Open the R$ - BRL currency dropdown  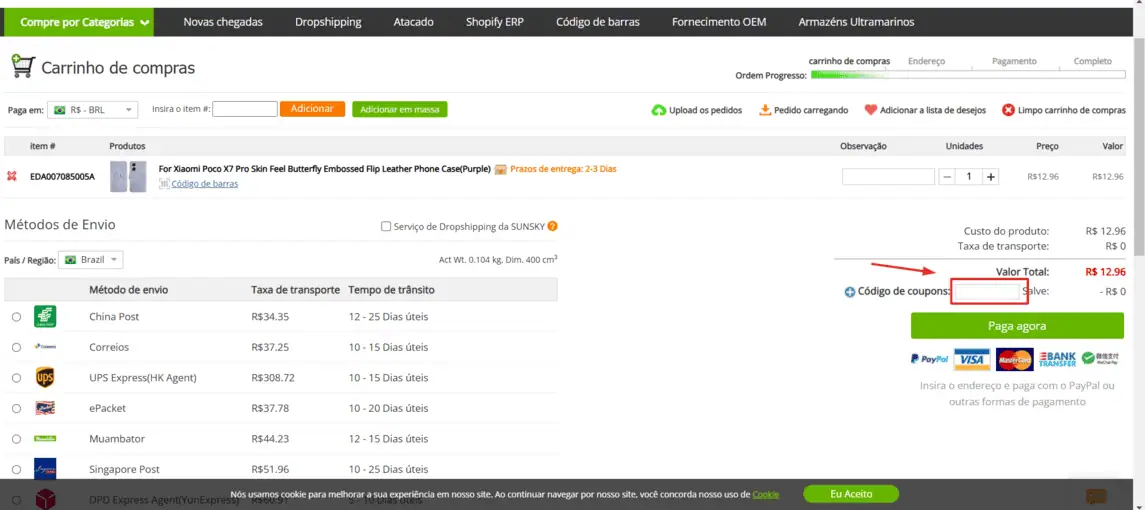(x=92, y=110)
